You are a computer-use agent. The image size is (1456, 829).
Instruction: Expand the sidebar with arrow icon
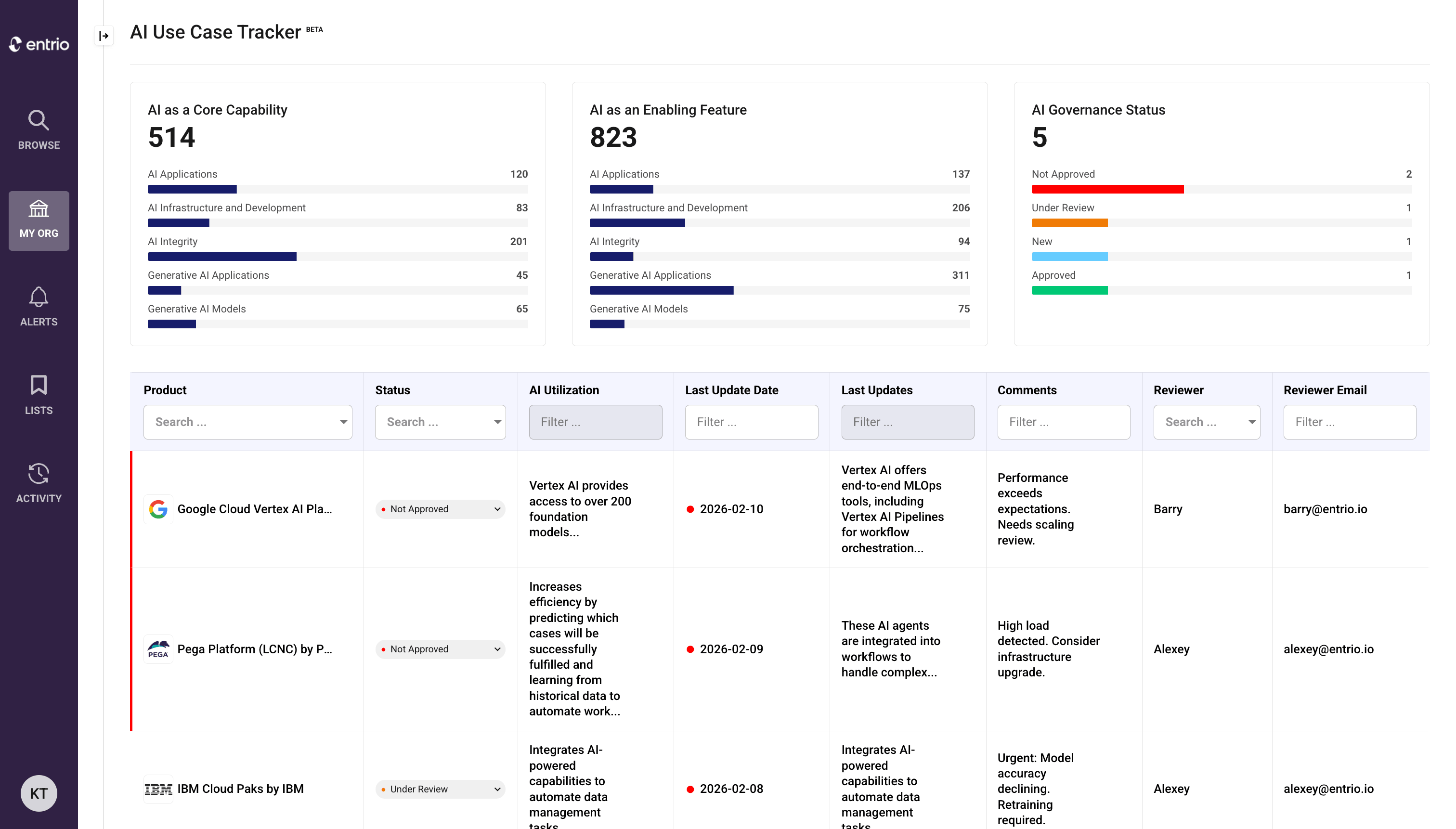pyautogui.click(x=104, y=36)
